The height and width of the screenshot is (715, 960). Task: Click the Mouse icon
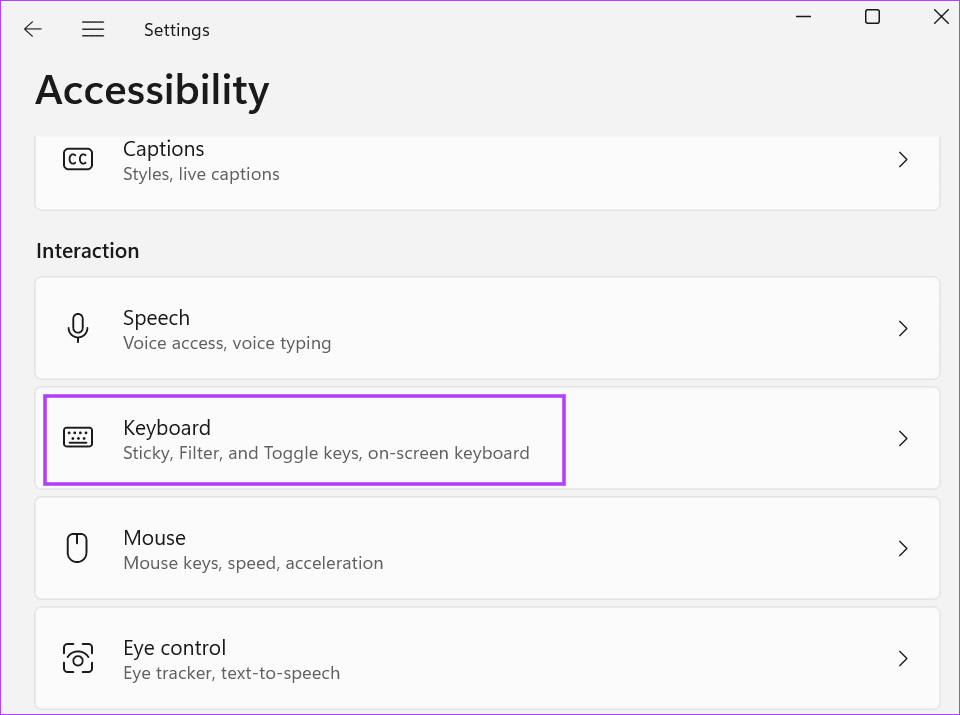coord(78,548)
